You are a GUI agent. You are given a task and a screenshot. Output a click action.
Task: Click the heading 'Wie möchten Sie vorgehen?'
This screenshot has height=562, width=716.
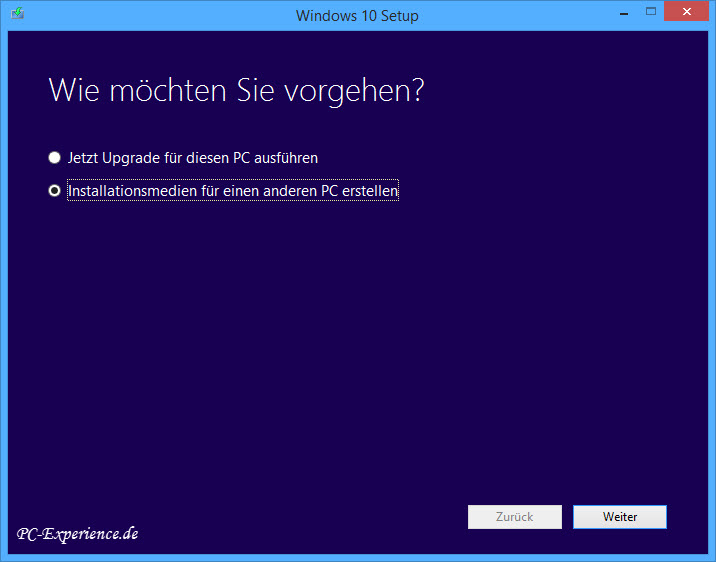click(236, 90)
